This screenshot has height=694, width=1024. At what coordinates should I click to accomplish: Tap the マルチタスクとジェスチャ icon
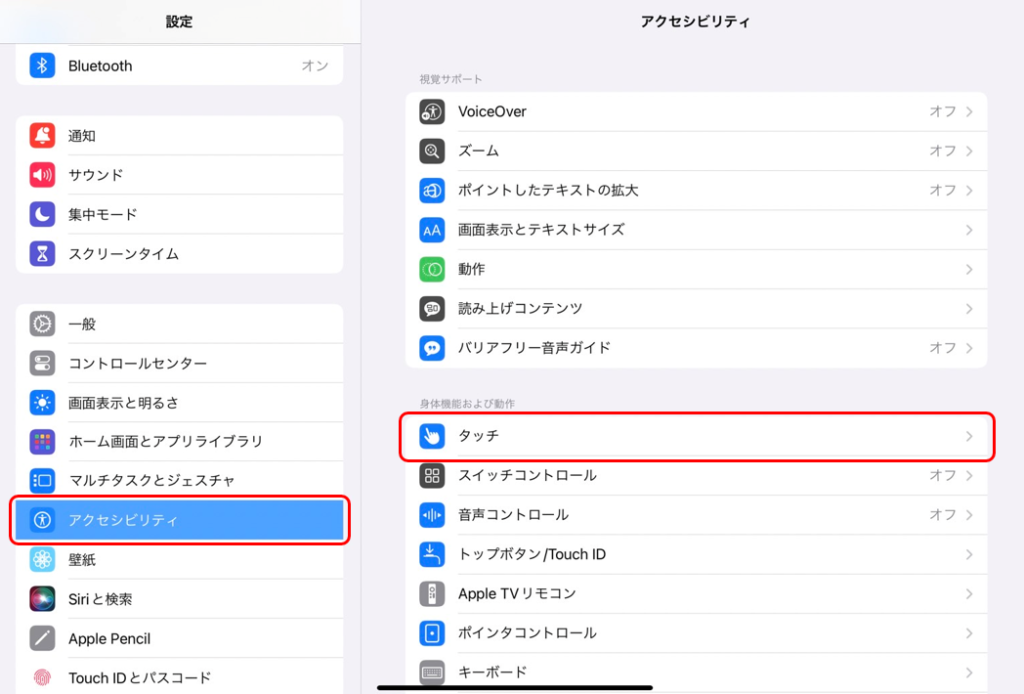pos(42,481)
